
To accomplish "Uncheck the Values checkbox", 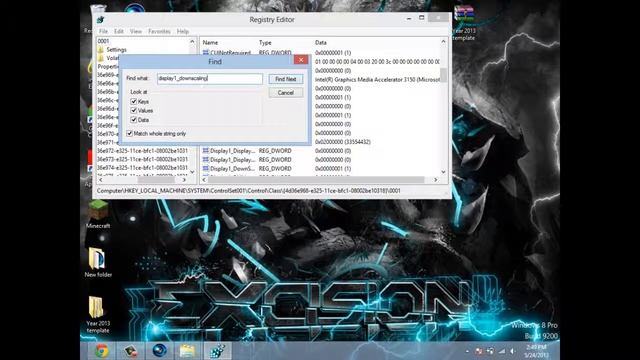I will coord(133,110).
